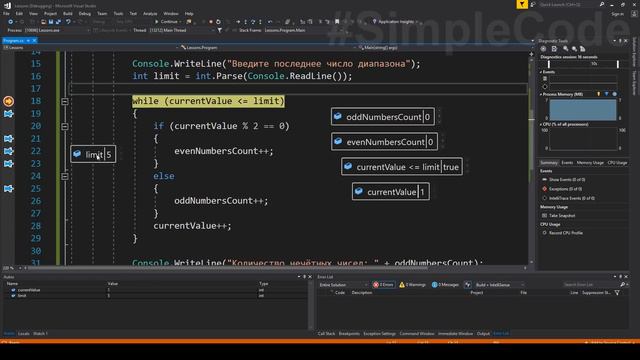640x360 pixels.
Task: Open the Process dropdown
Action: pyautogui.click(x=57, y=30)
